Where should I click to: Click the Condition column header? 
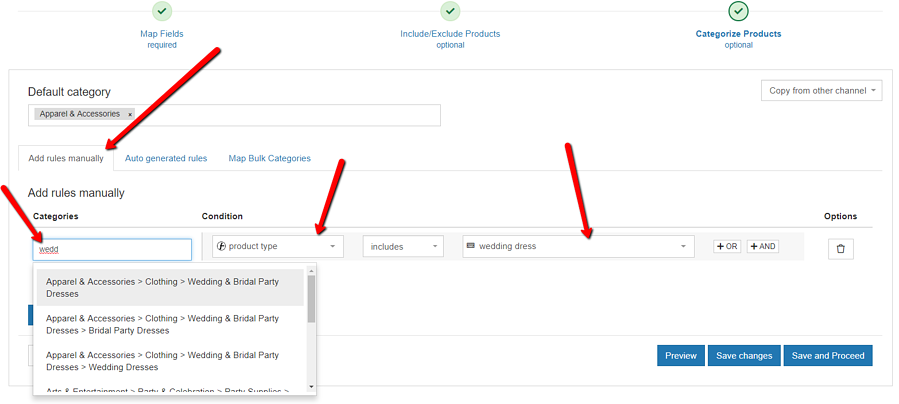coord(222,216)
